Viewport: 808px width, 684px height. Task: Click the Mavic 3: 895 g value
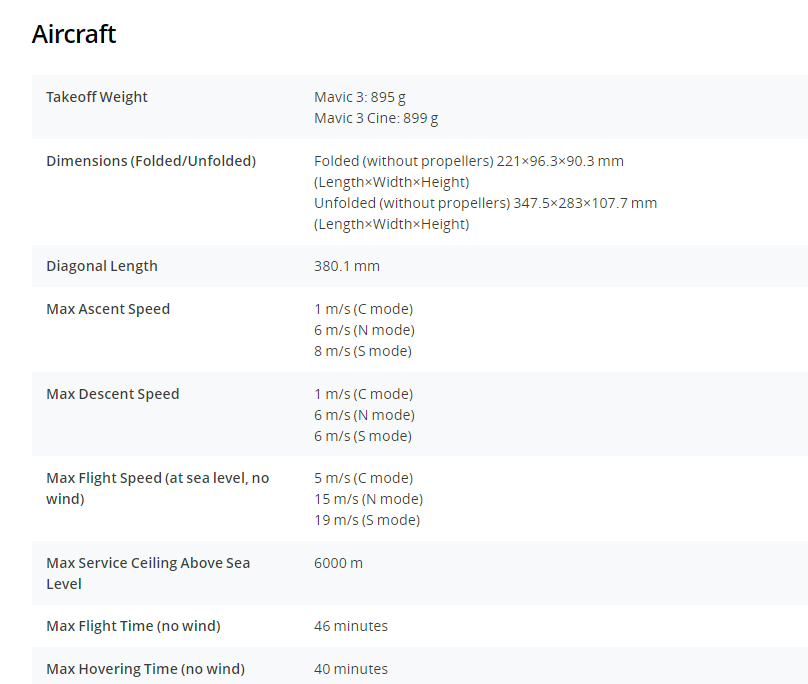tap(360, 97)
